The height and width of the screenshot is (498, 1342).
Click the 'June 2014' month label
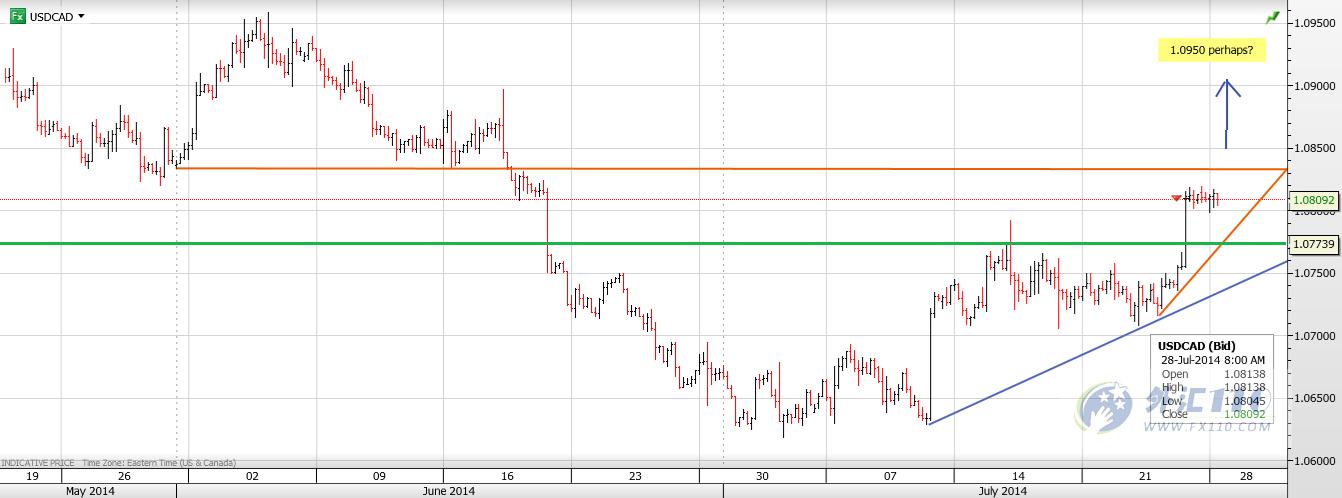(448, 490)
